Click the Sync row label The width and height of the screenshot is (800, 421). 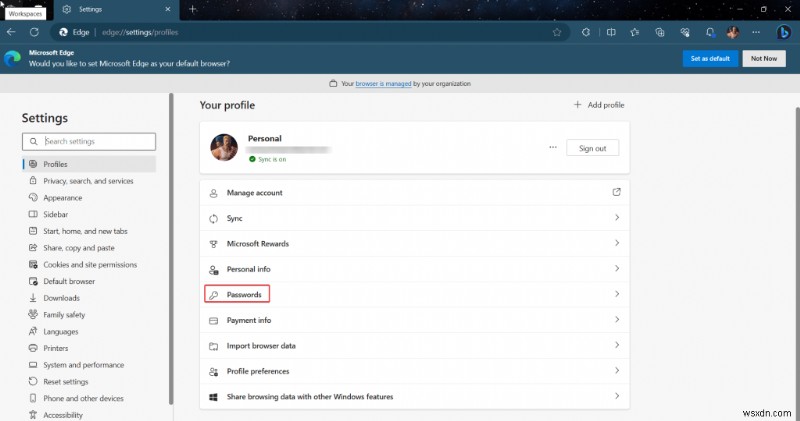[235, 218]
